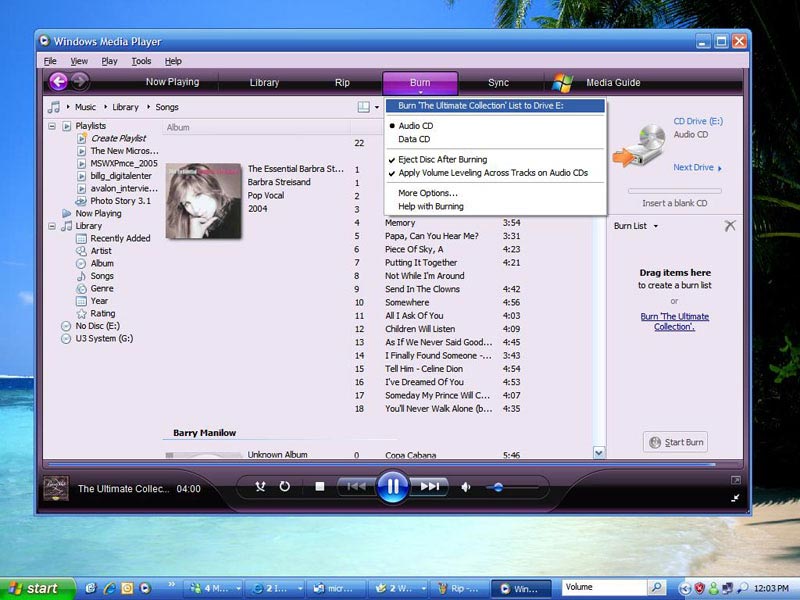Click the Start Burn button

coord(676,442)
